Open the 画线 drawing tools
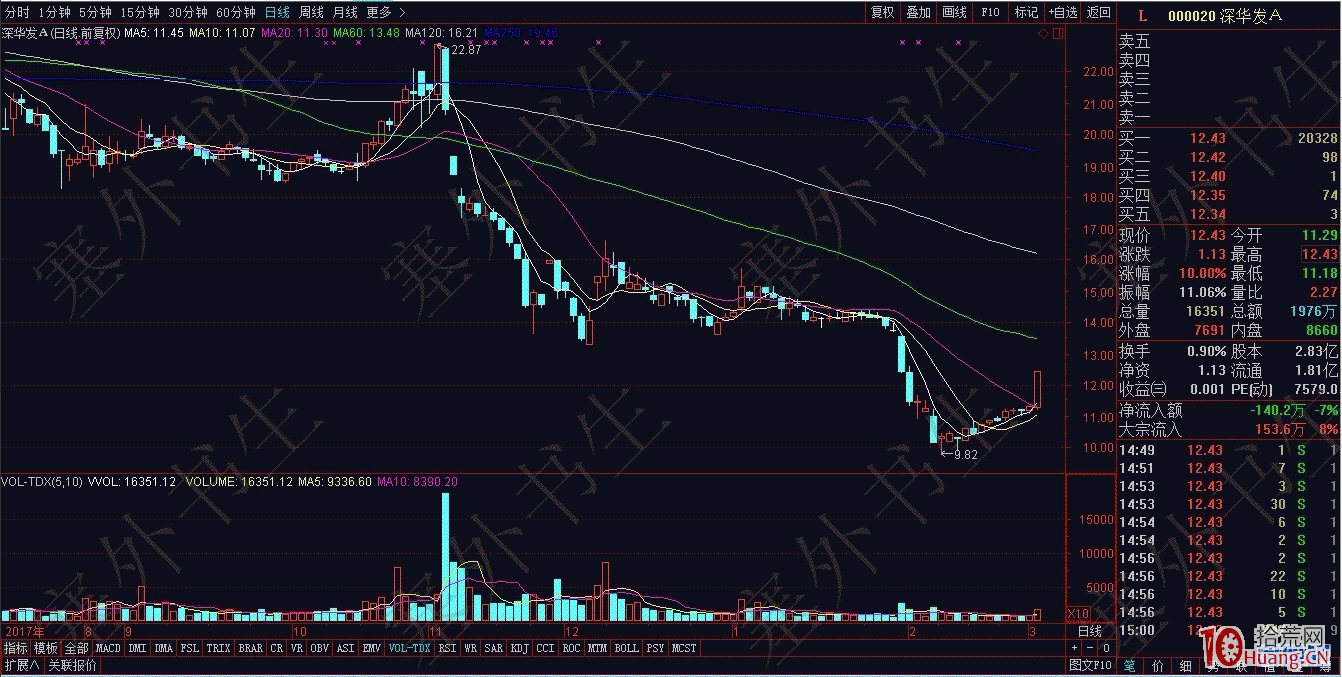Image resolution: width=1342 pixels, height=677 pixels. pyautogui.click(x=954, y=12)
